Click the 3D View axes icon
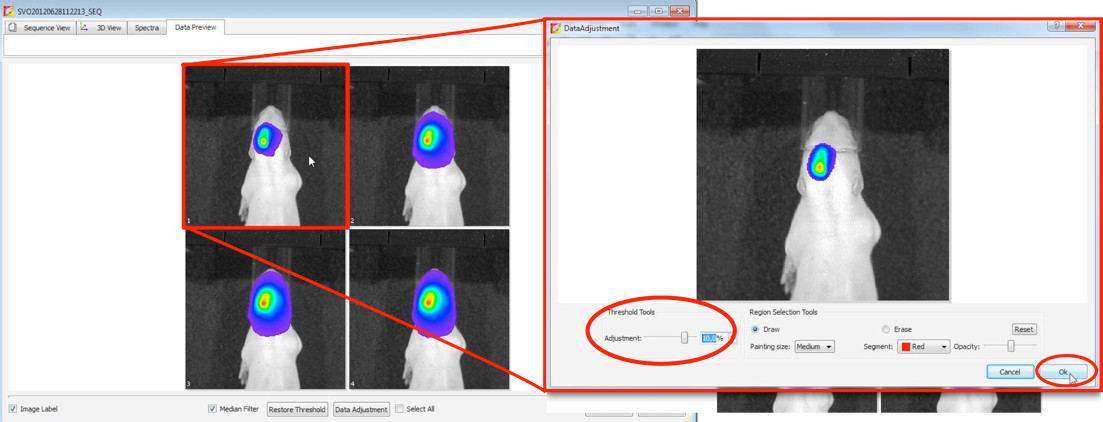Image resolution: width=1103 pixels, height=422 pixels. 84,27
